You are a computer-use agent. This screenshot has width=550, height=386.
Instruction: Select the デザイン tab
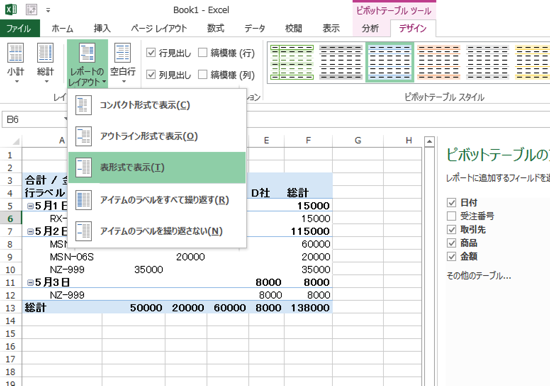[413, 28]
